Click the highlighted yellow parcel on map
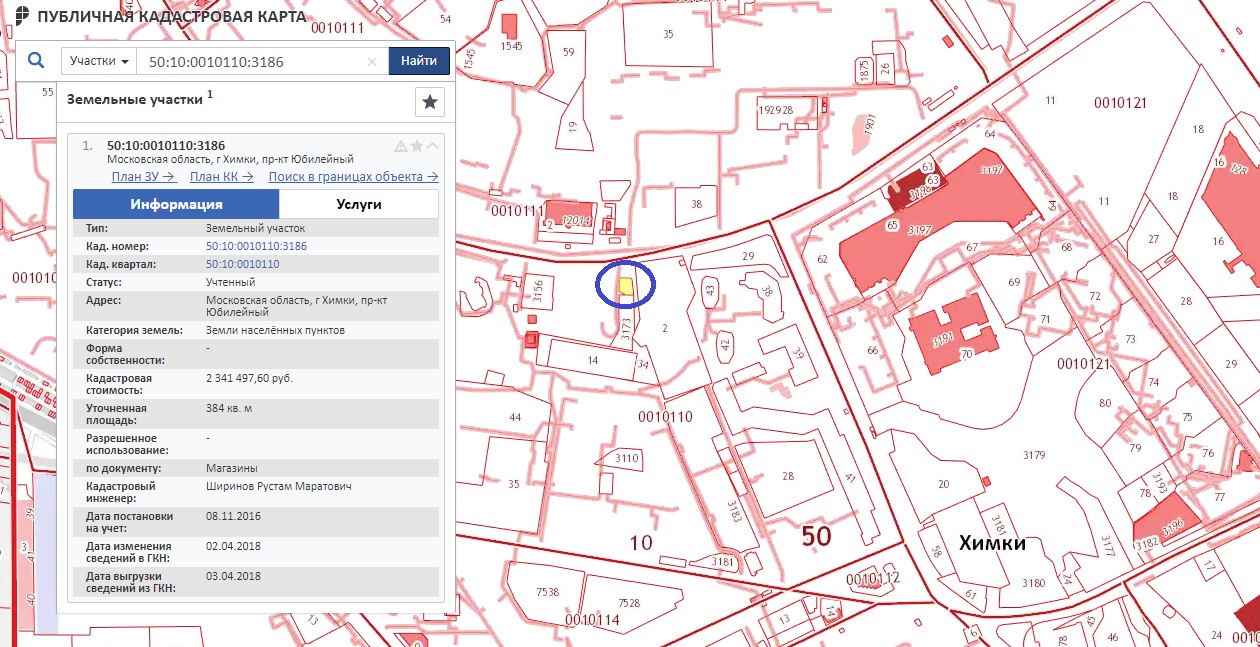Viewport: 1260px width, 647px height. point(624,287)
